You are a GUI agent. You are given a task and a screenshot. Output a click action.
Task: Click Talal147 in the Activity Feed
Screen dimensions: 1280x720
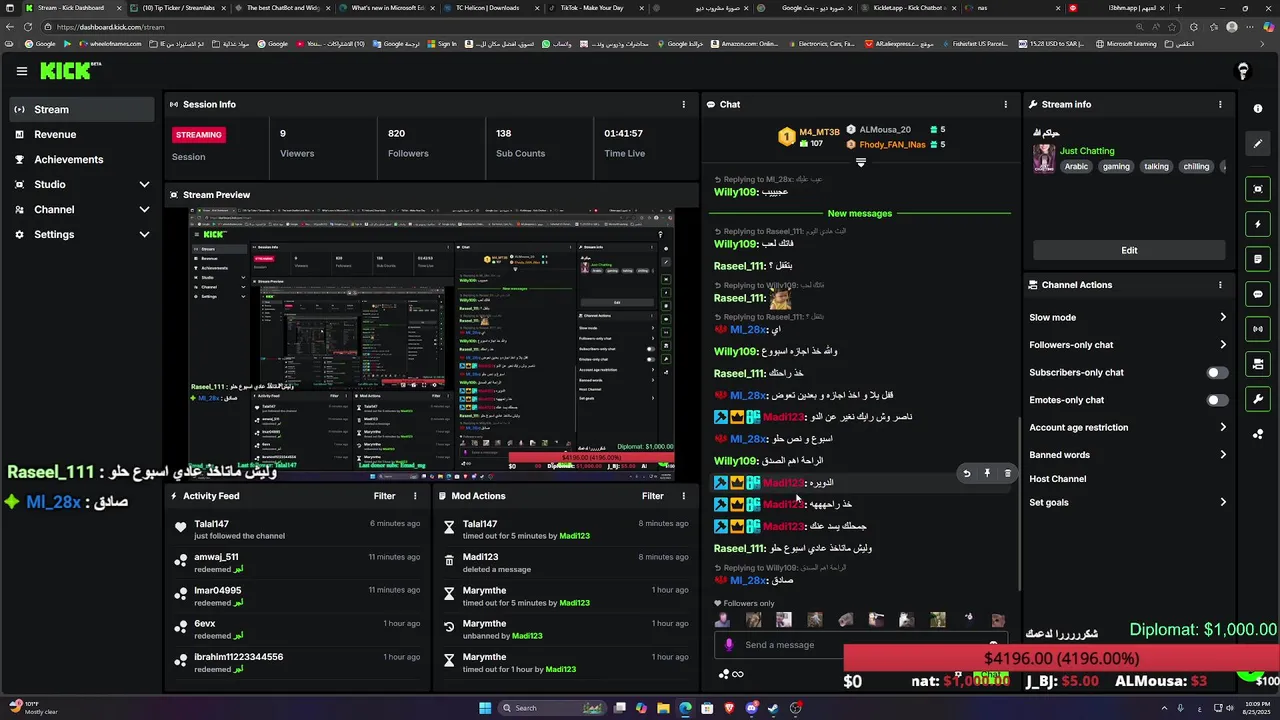(x=212, y=524)
